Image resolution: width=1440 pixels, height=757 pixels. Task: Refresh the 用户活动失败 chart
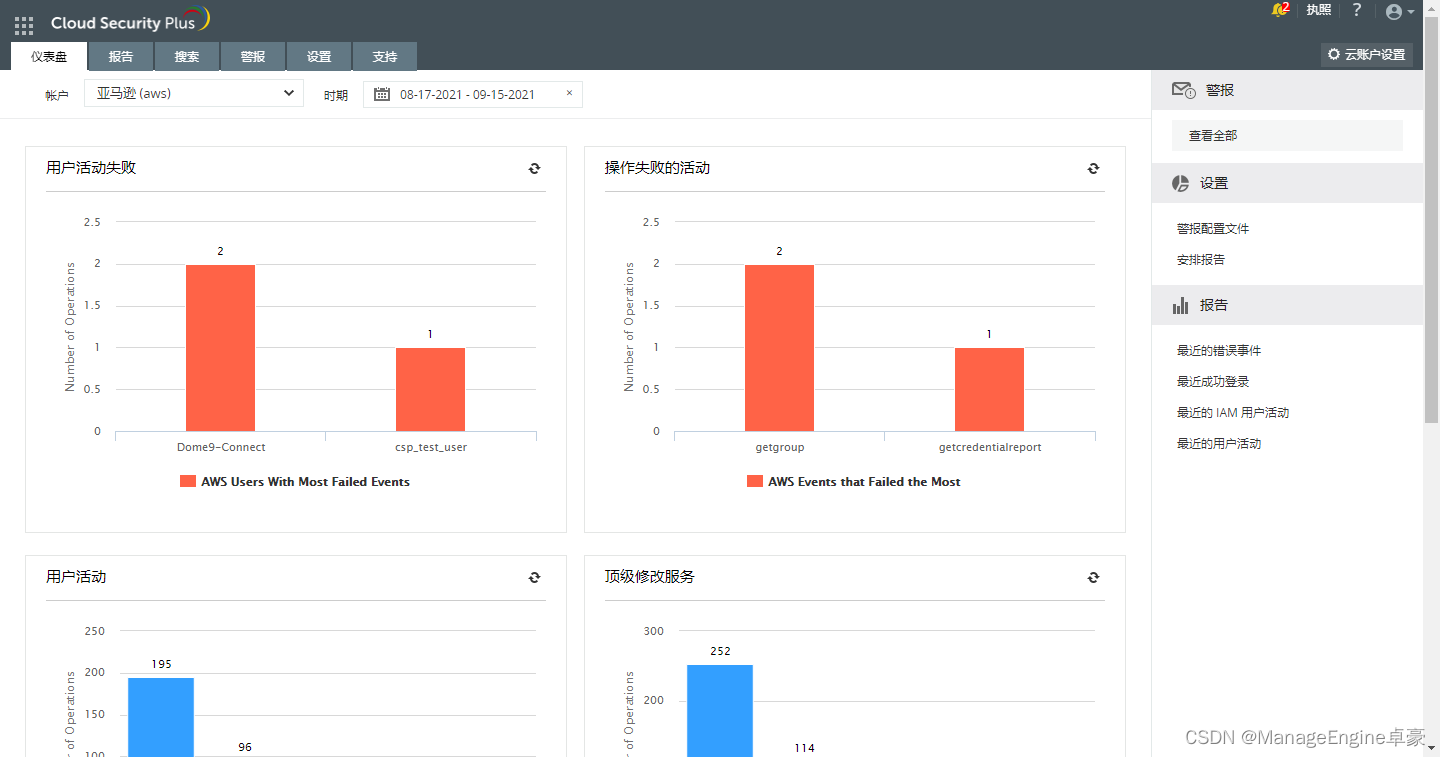click(x=535, y=169)
